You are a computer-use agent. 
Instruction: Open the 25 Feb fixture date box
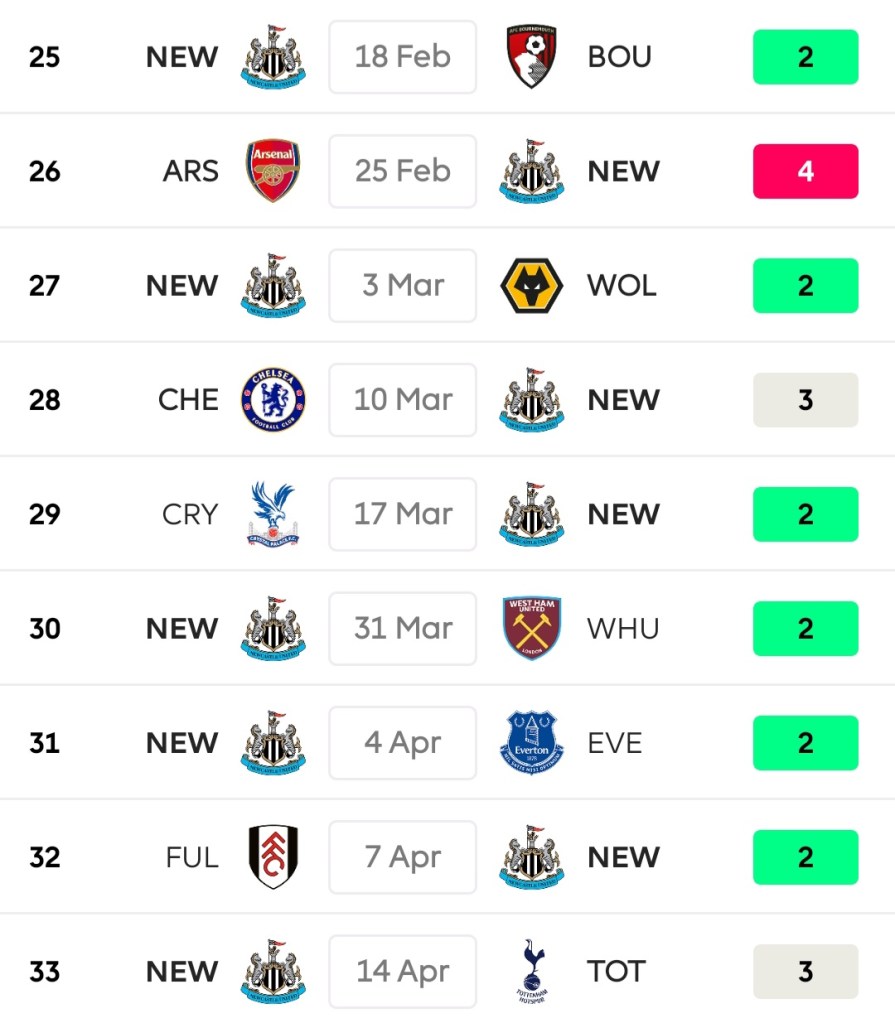[x=403, y=171]
